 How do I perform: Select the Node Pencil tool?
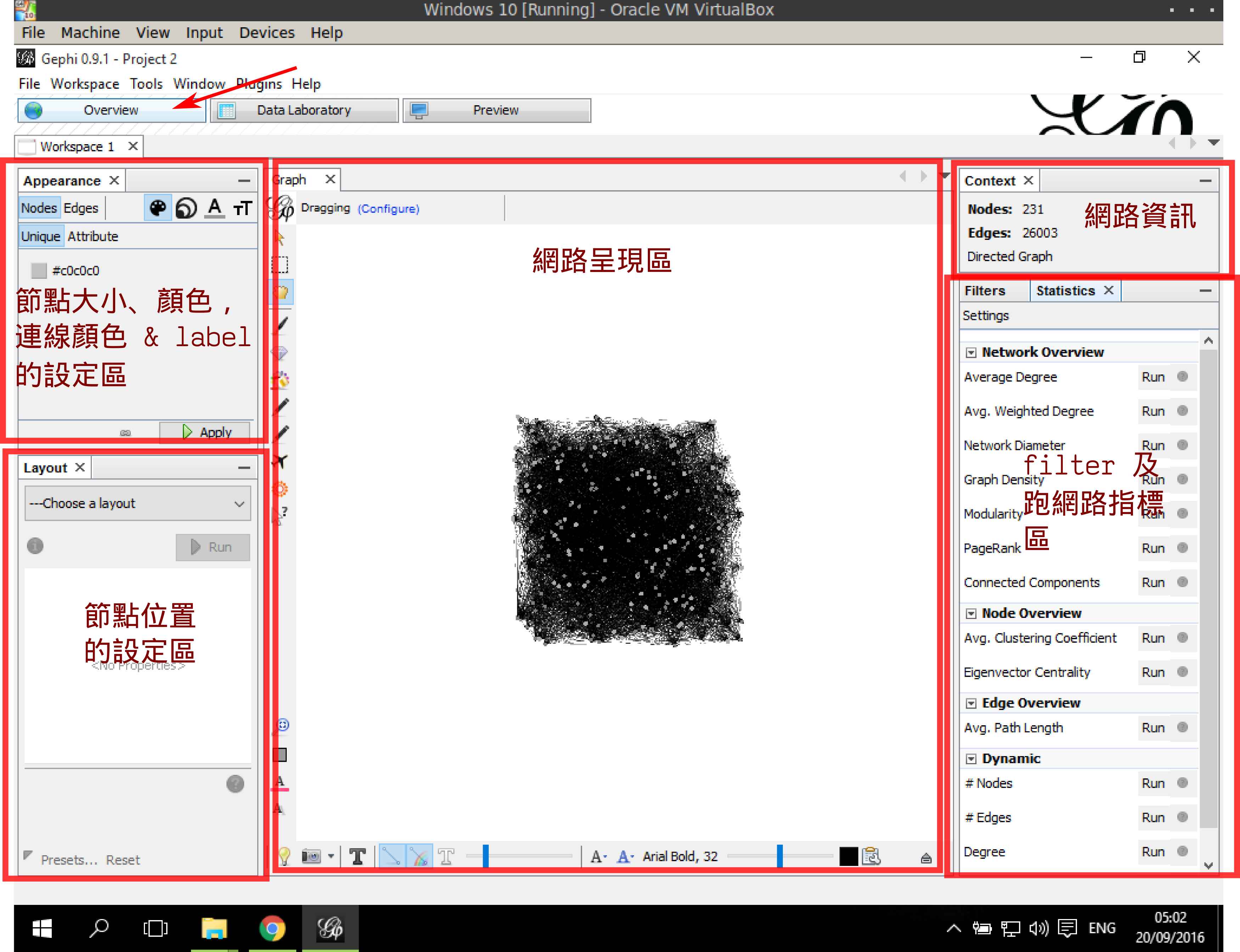coord(281,407)
